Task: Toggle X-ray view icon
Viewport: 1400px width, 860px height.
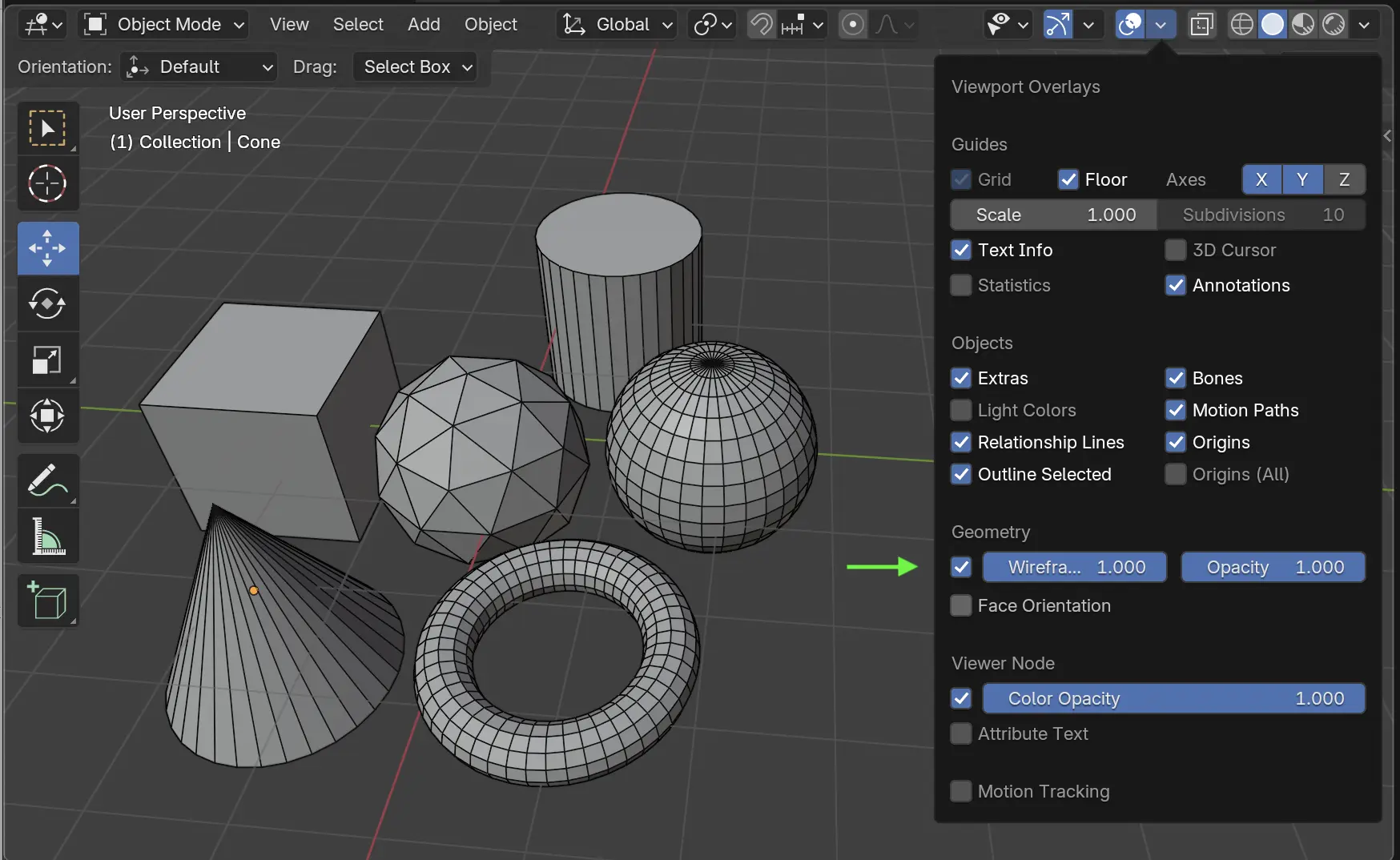Action: pos(1201,25)
